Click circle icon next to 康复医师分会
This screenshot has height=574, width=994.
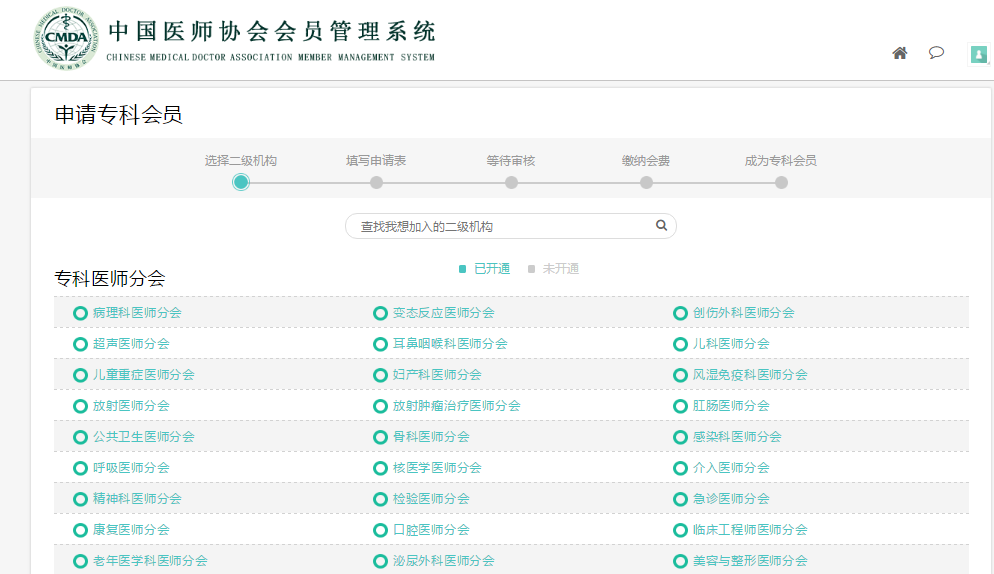click(81, 530)
